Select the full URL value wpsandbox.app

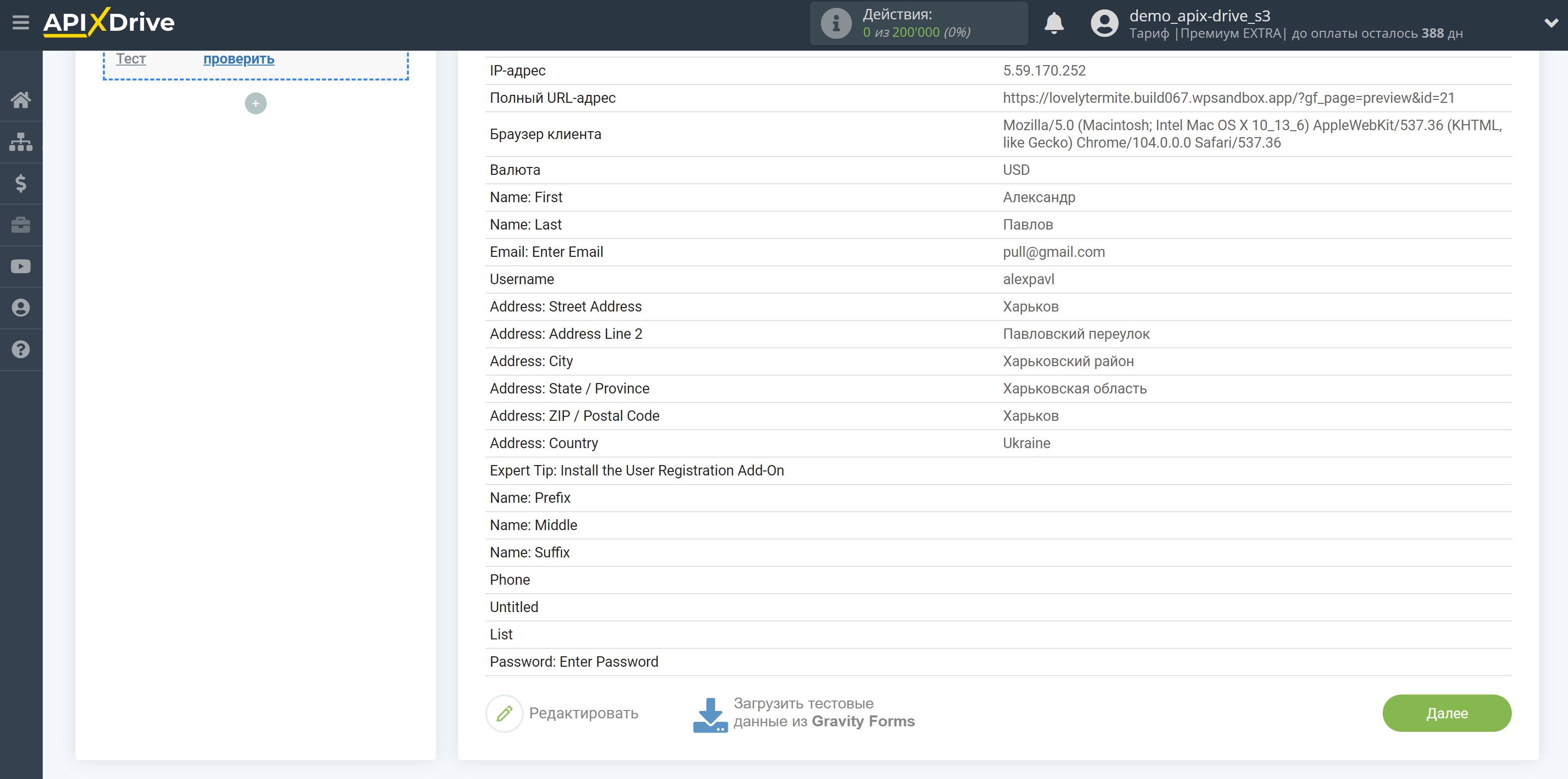point(1228,98)
